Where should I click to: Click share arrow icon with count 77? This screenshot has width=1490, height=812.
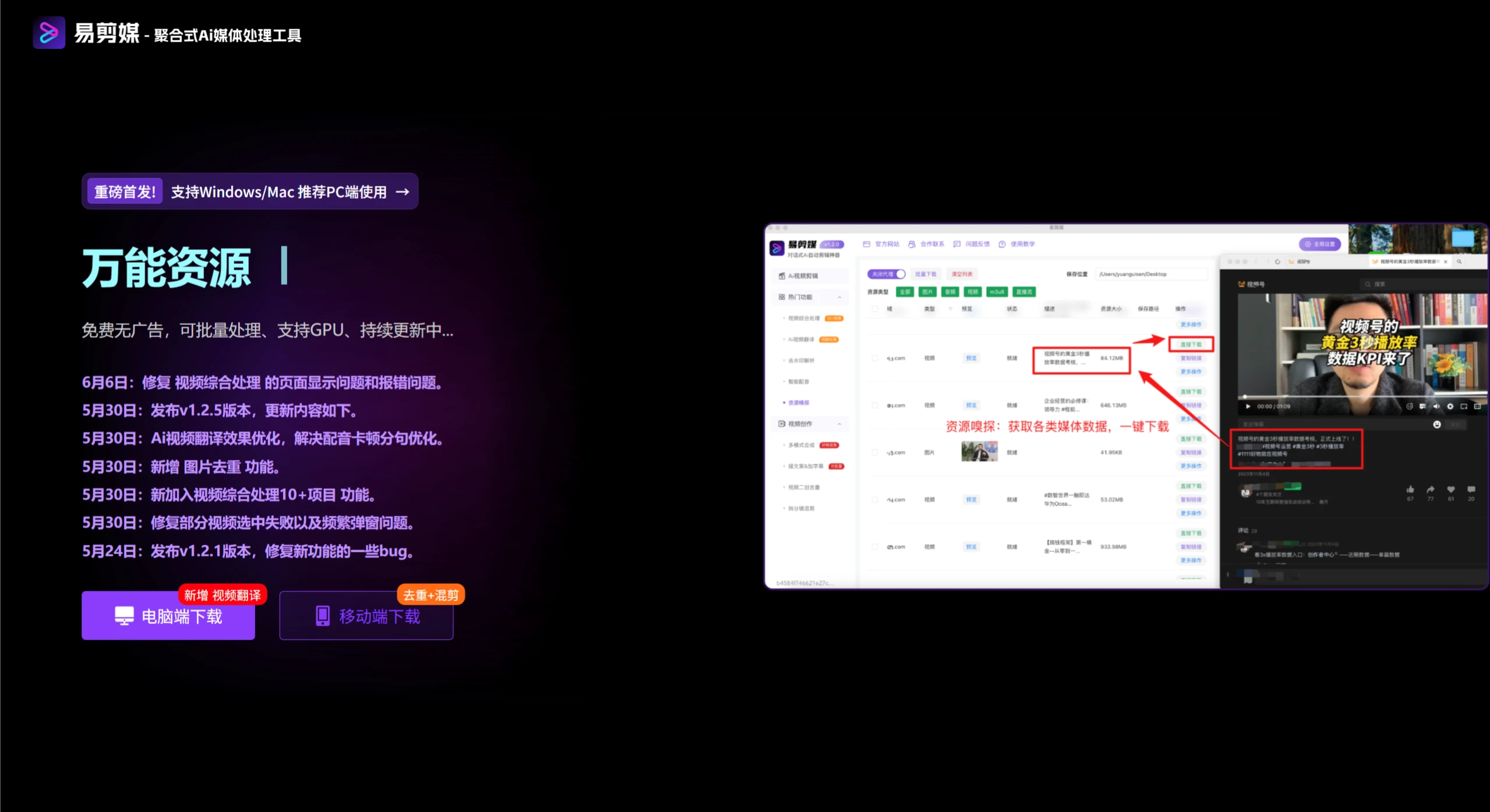(x=1431, y=489)
